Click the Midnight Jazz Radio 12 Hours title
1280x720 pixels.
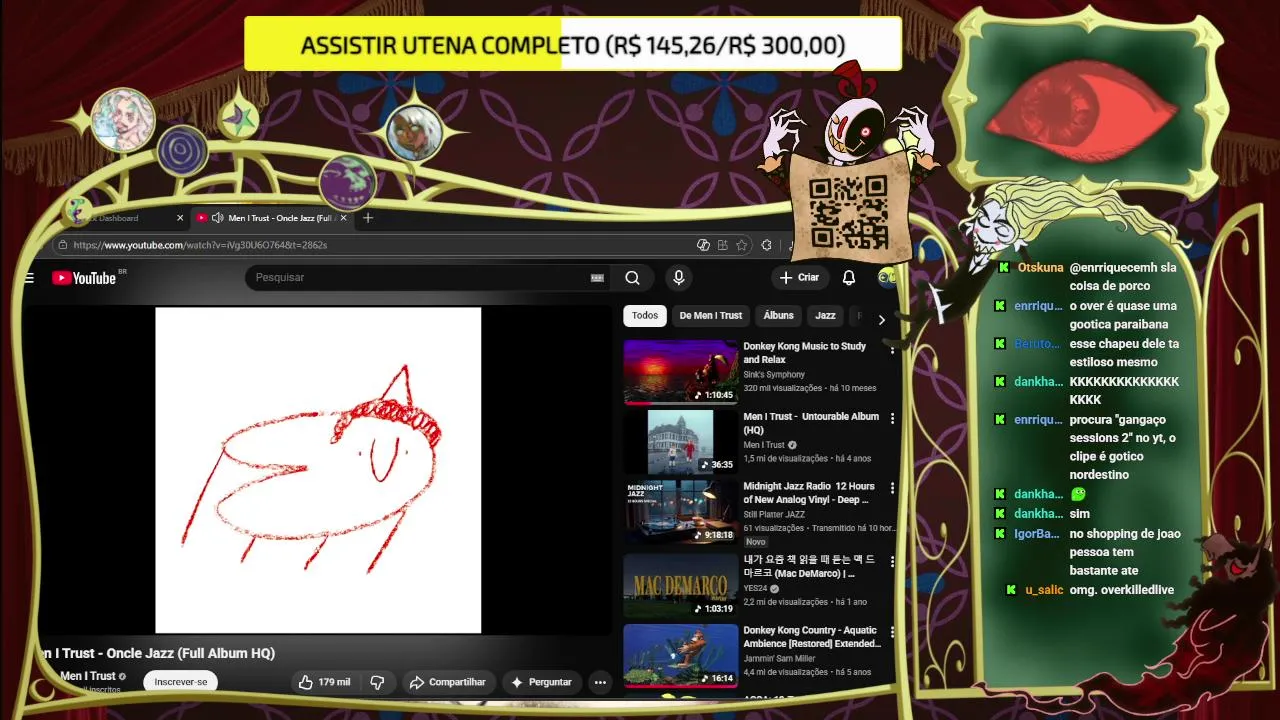point(809,493)
